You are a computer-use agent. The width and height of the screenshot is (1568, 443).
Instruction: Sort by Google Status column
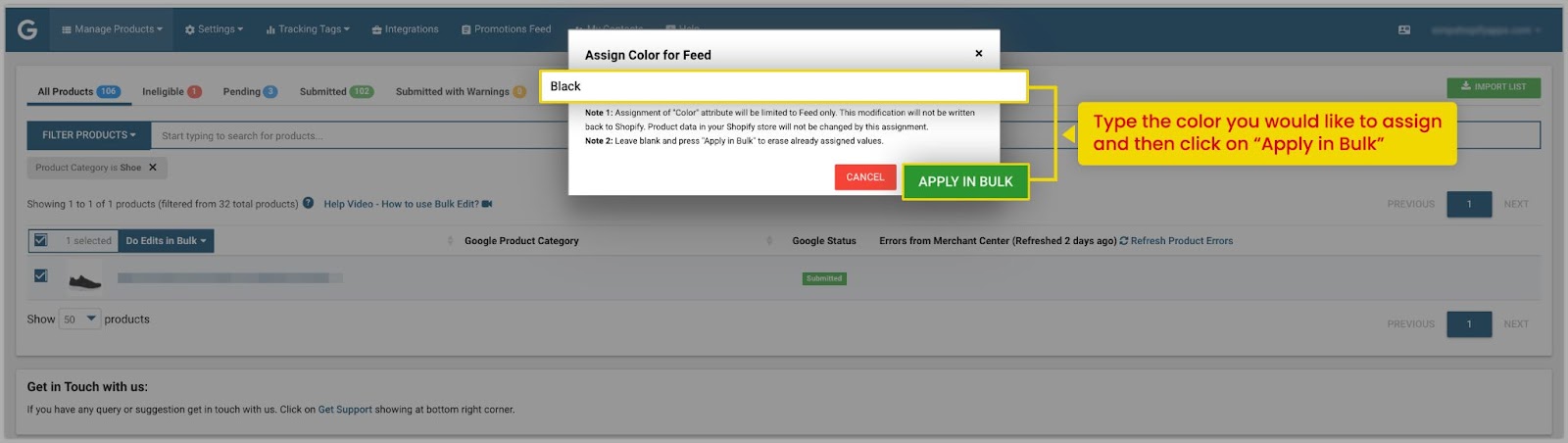pyautogui.click(x=823, y=241)
